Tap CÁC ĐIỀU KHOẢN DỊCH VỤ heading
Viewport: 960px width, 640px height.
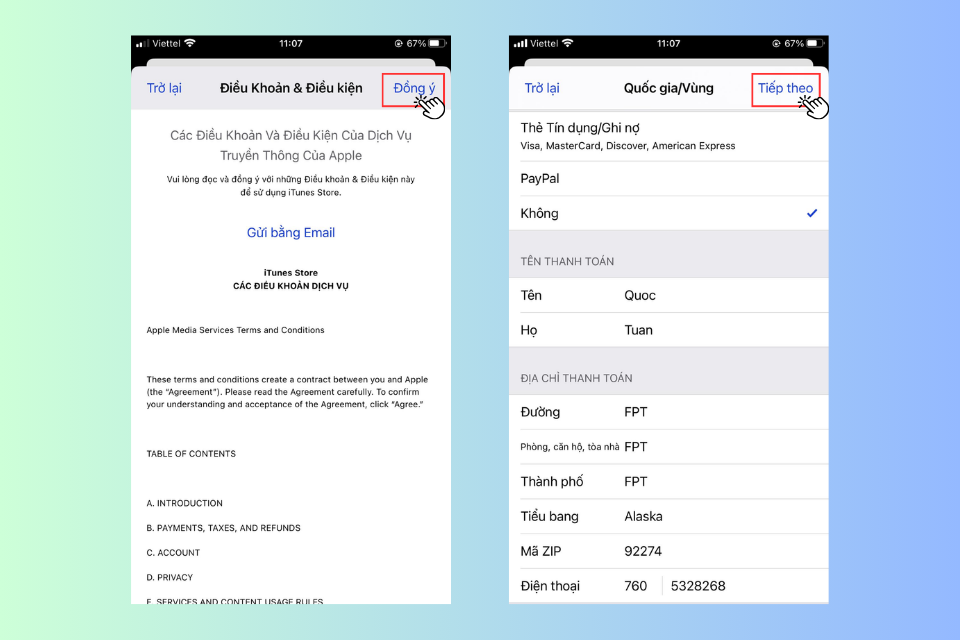pyautogui.click(x=291, y=286)
